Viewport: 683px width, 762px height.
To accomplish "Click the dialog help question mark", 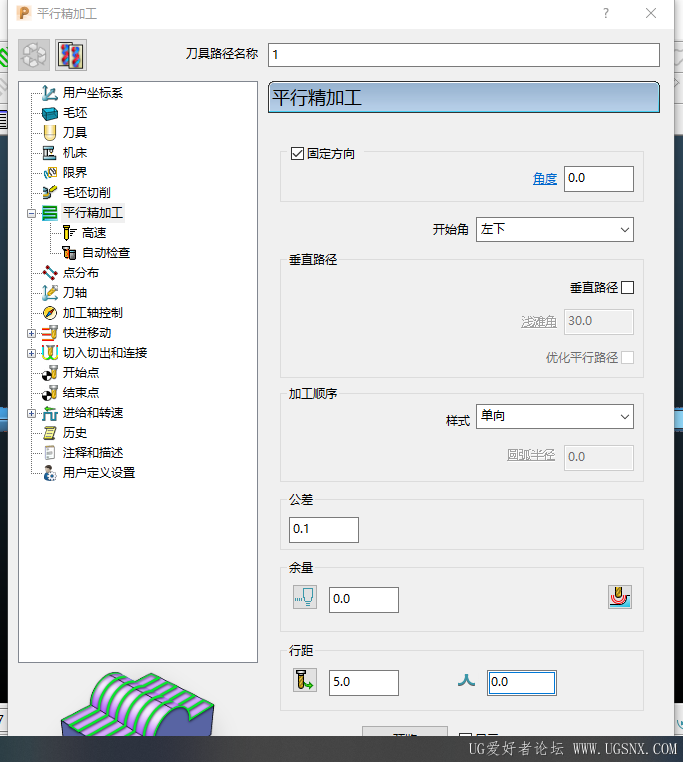I will point(606,13).
